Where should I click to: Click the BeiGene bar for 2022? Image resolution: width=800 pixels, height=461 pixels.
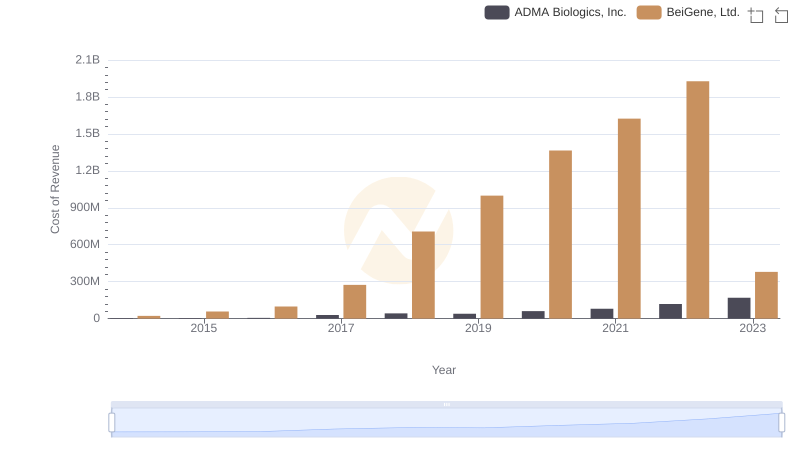pos(697,200)
